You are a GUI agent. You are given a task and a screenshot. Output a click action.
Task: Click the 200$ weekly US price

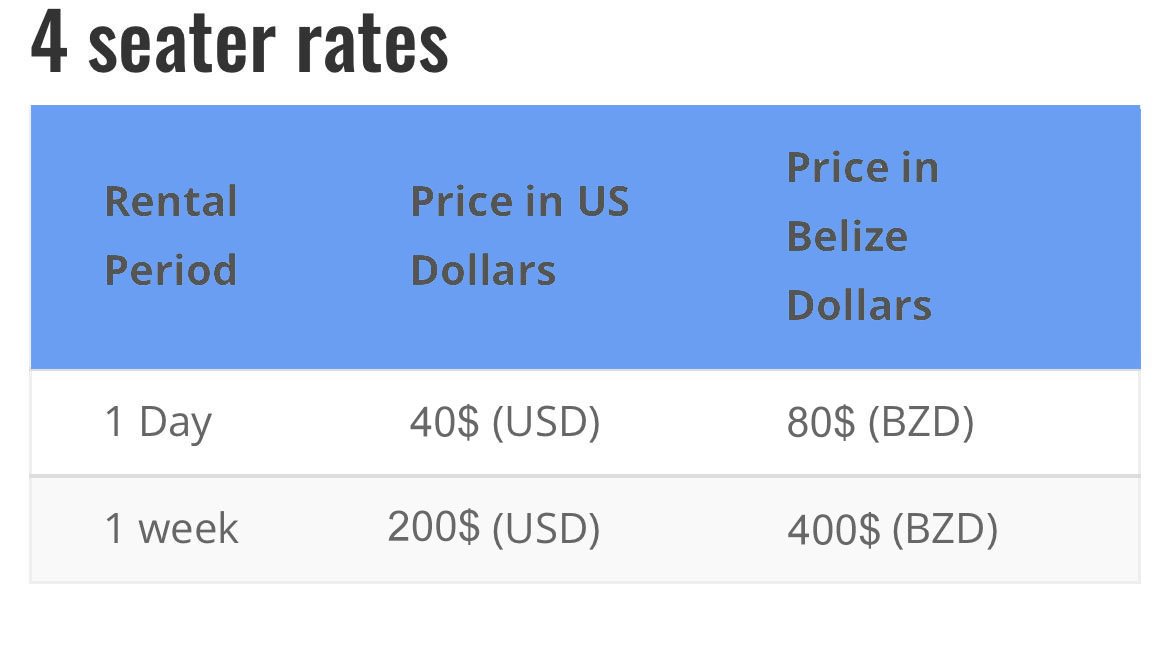[493, 527]
